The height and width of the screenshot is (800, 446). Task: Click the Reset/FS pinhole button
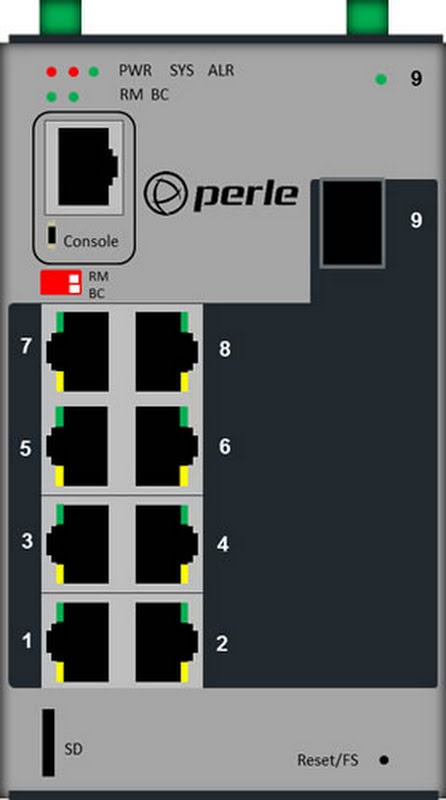coord(384,760)
